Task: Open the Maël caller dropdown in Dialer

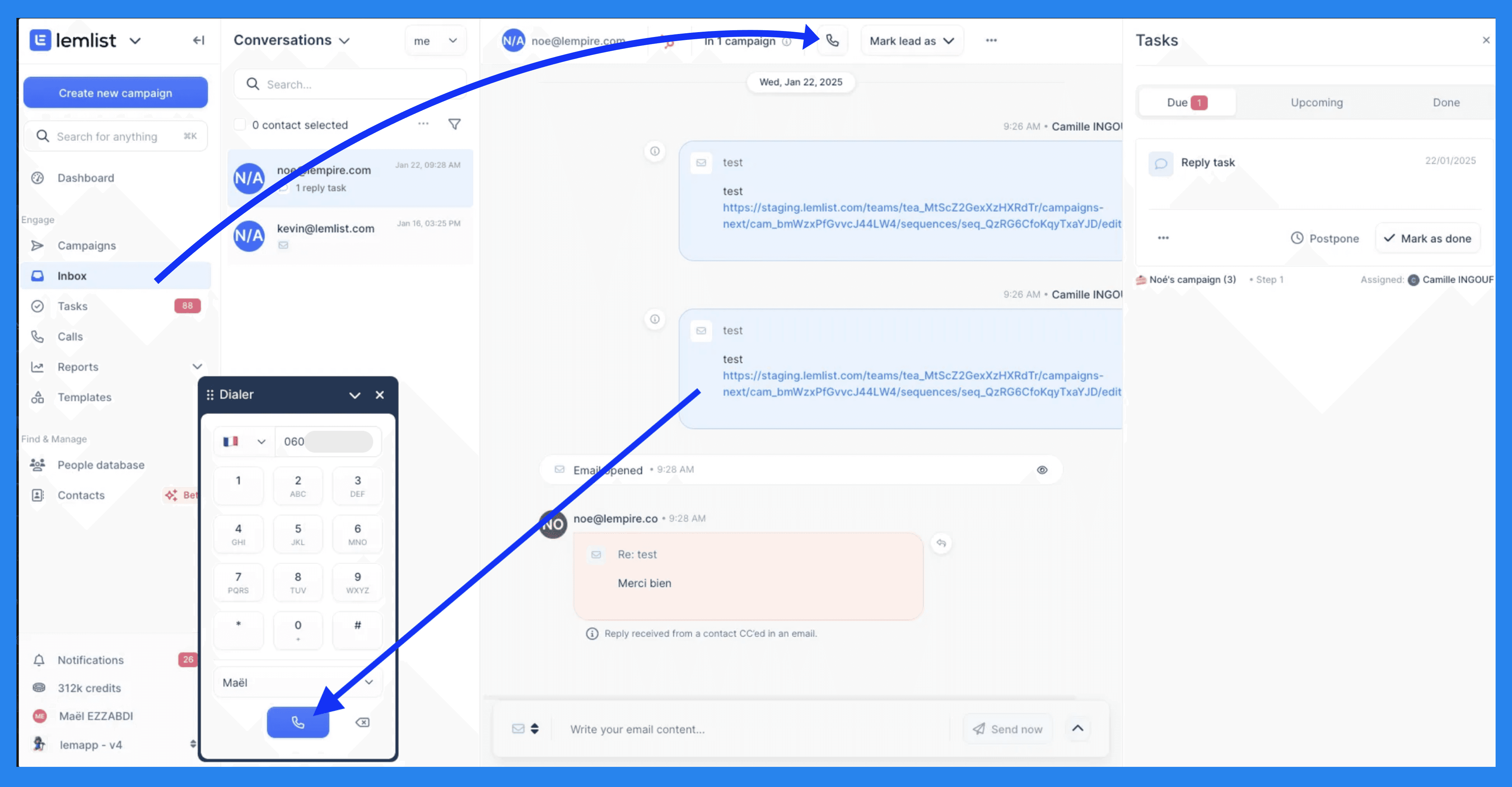Action: [298, 682]
